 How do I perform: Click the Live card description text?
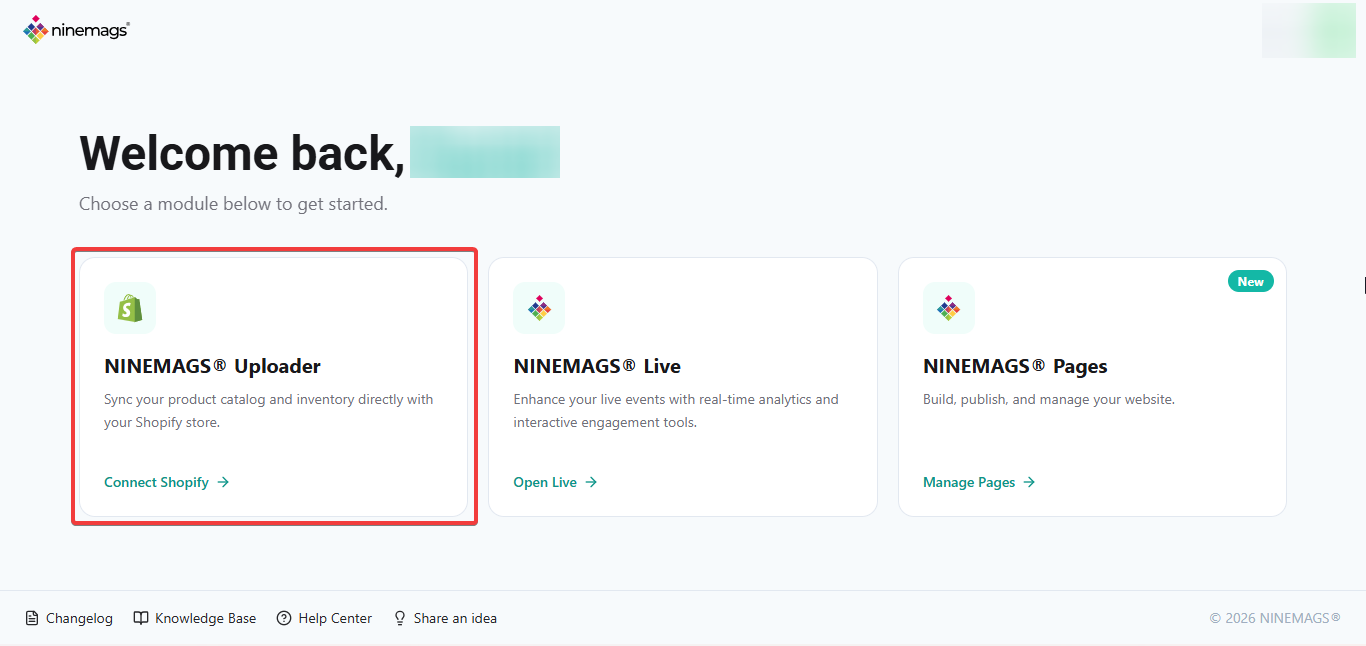tap(676, 411)
